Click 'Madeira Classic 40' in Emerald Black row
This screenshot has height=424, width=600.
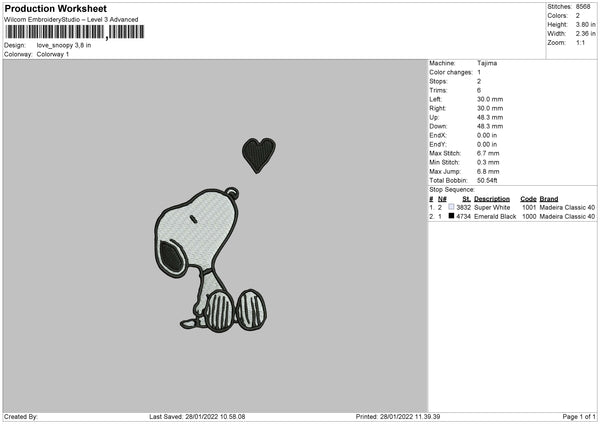tap(567, 217)
